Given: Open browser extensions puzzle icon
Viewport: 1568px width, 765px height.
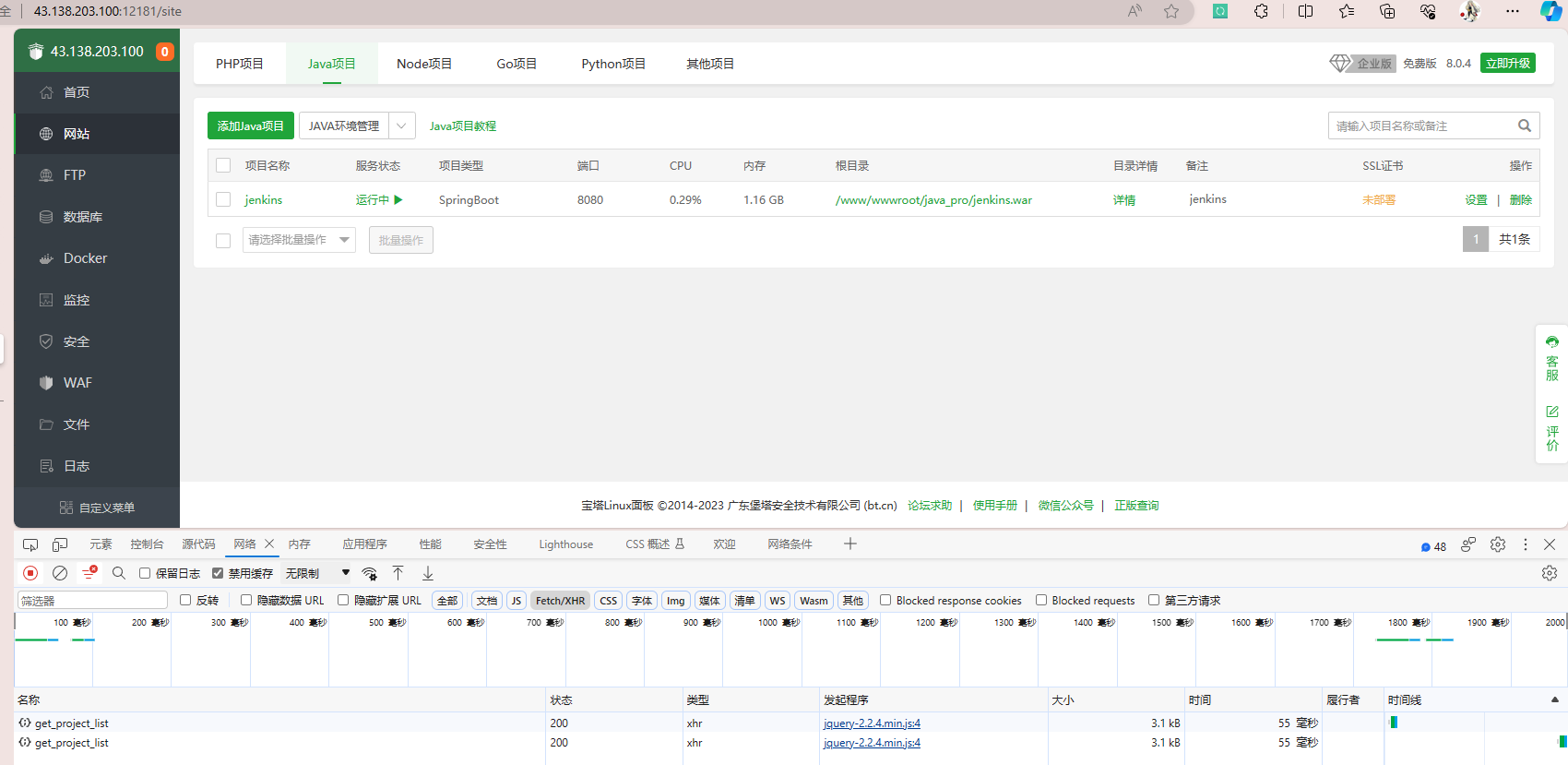Looking at the screenshot, I should tap(1261, 11).
